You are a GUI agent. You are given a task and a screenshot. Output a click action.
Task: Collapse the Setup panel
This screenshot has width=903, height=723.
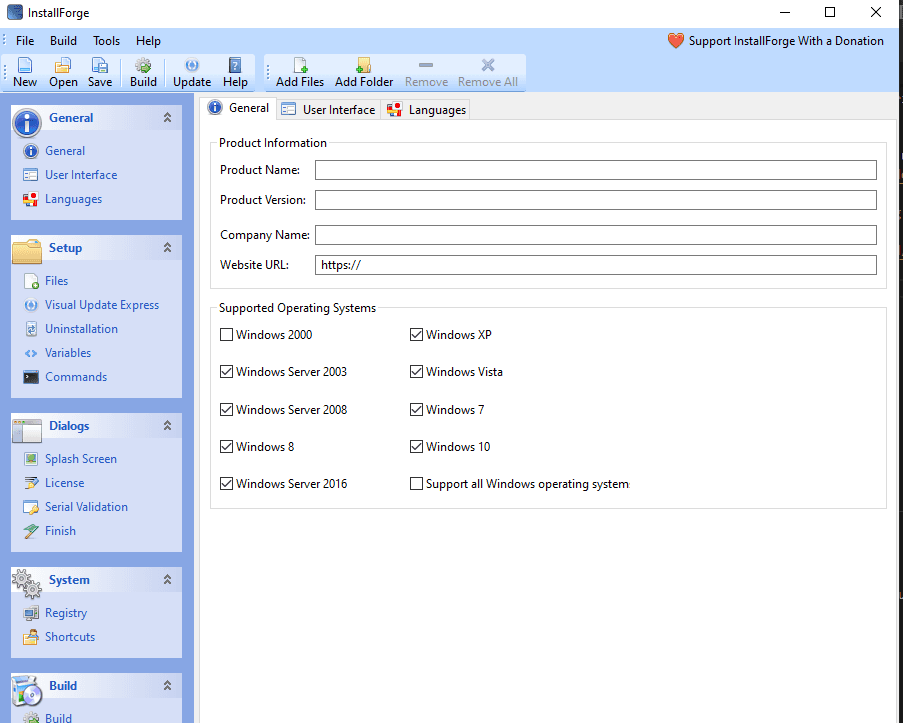[168, 247]
